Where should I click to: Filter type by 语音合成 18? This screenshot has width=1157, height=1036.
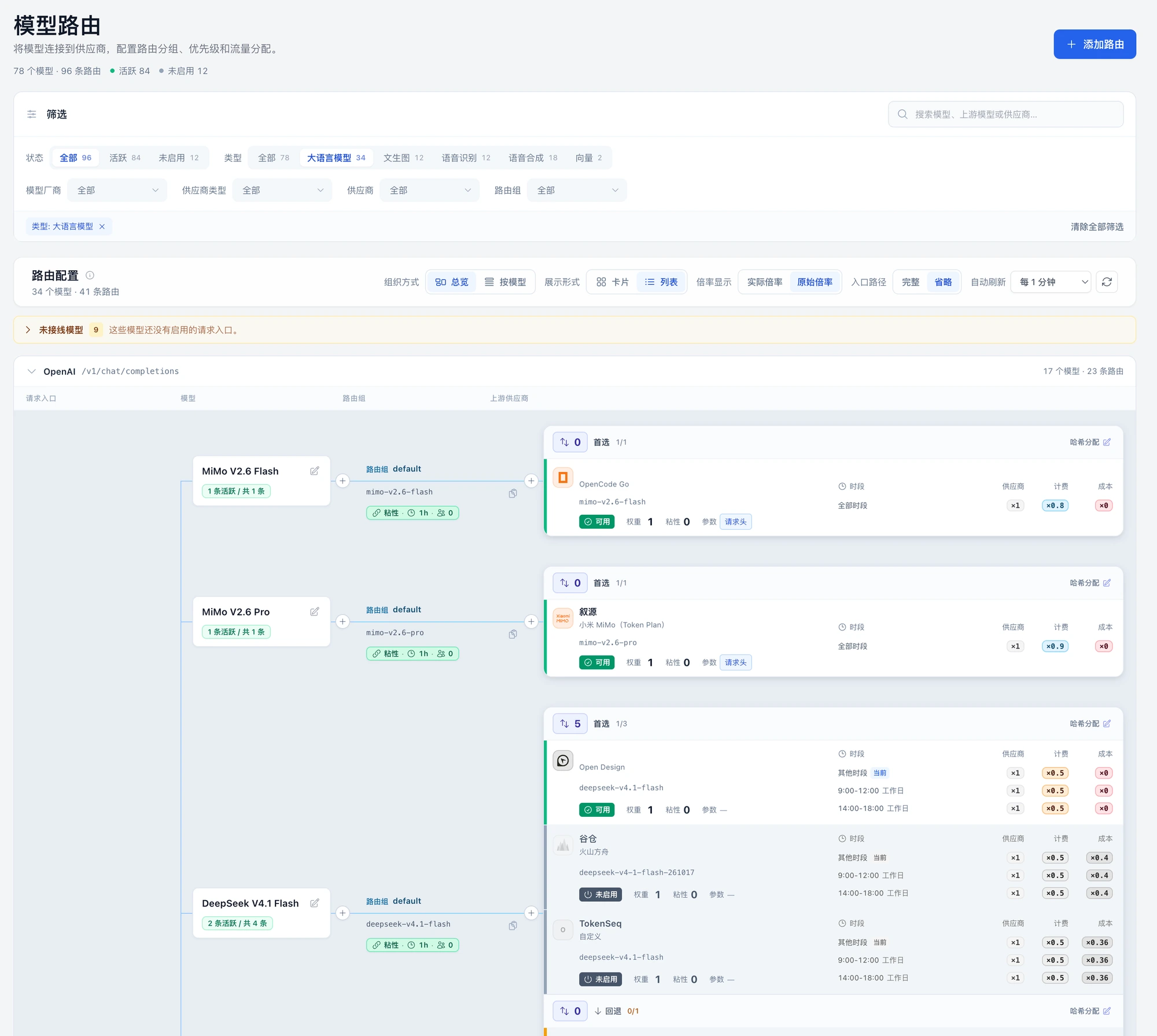[x=533, y=158]
